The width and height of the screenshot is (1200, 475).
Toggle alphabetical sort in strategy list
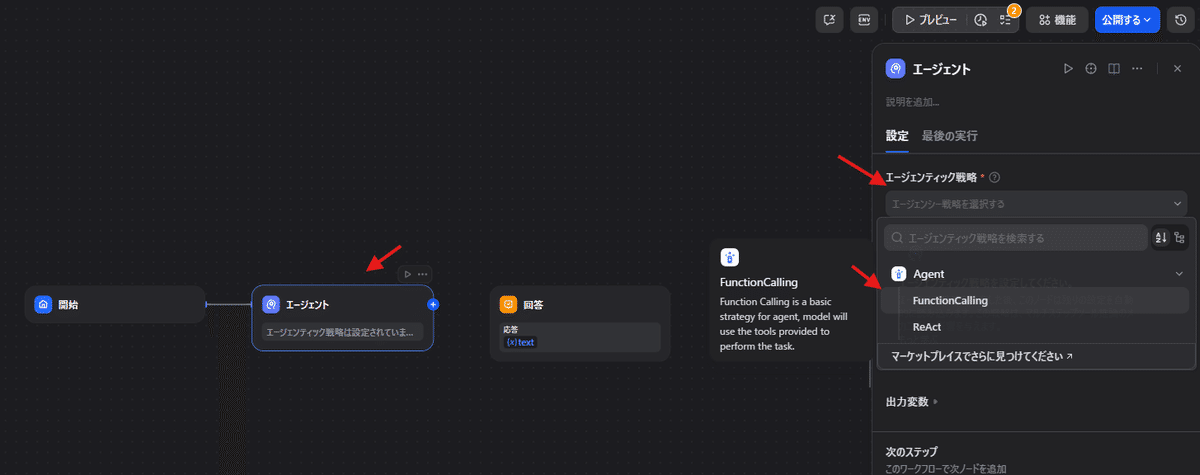(x=1160, y=238)
